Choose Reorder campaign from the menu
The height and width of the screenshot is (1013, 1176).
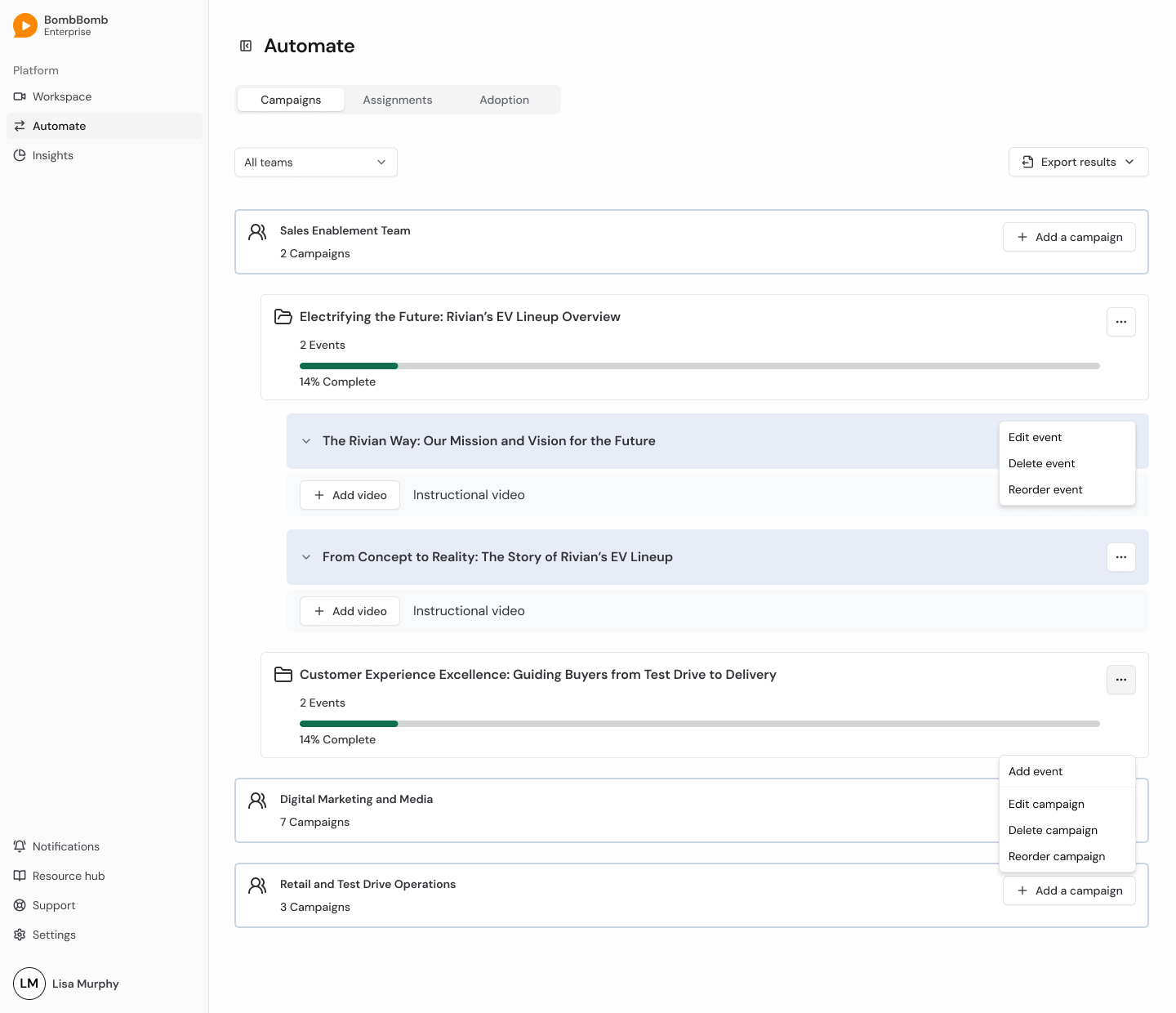[x=1056, y=856]
